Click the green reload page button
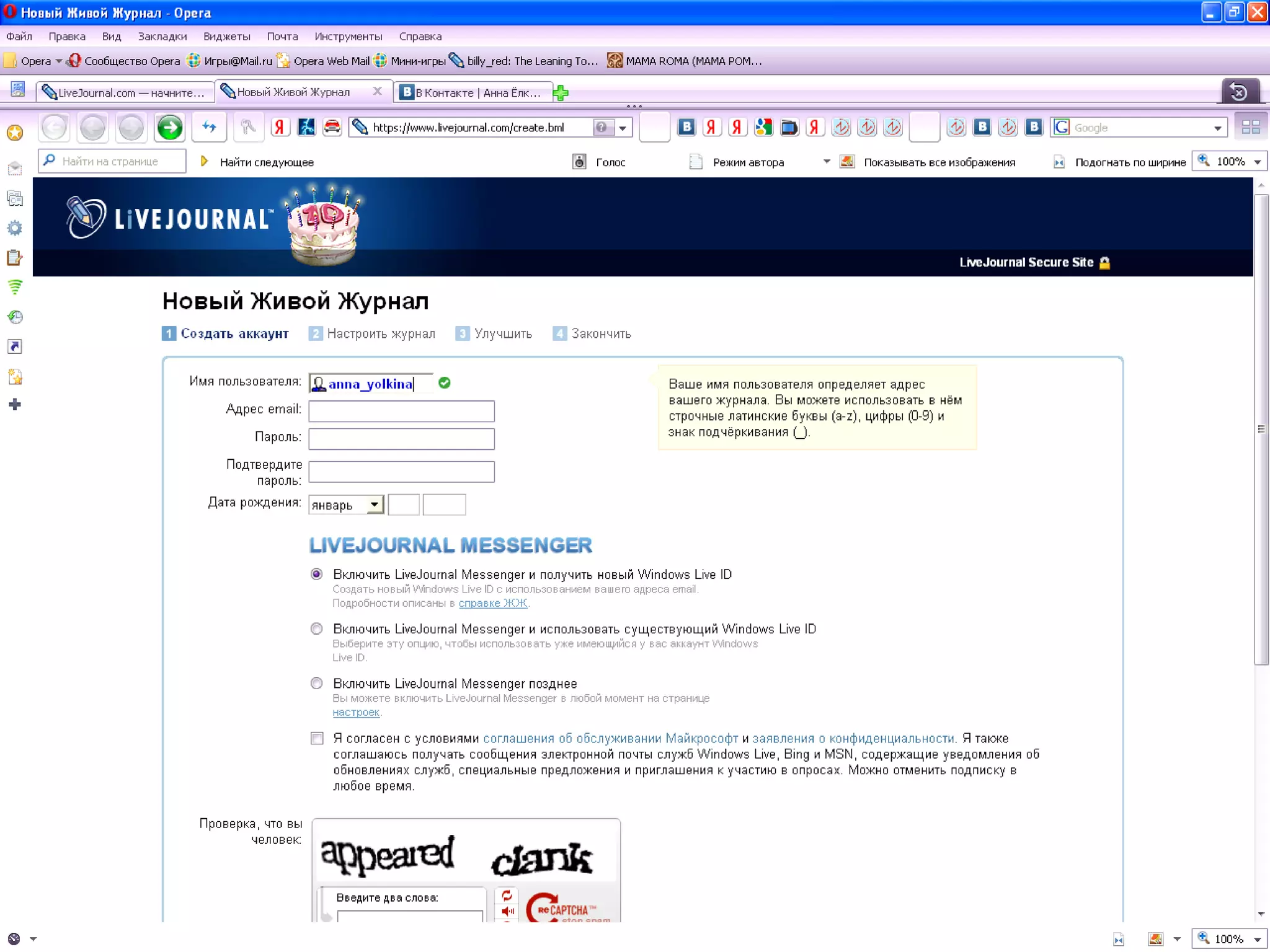The width and height of the screenshot is (1270, 952). coord(169,128)
